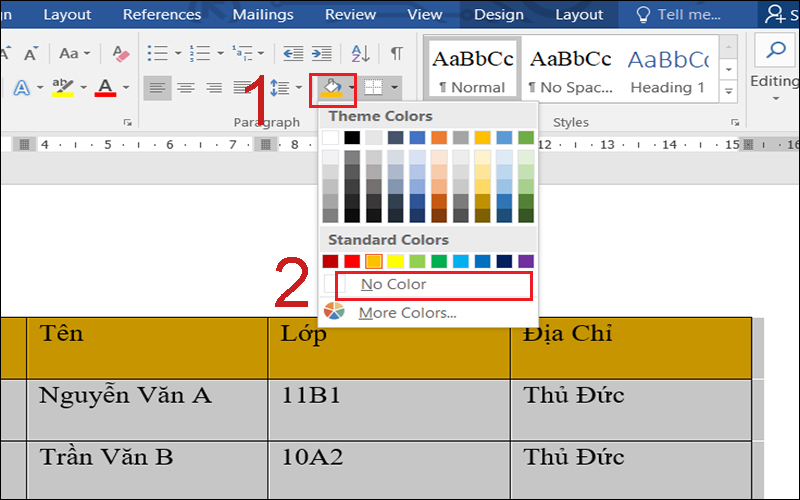Click the Bullets list icon
This screenshot has height=500, width=800.
[158, 53]
